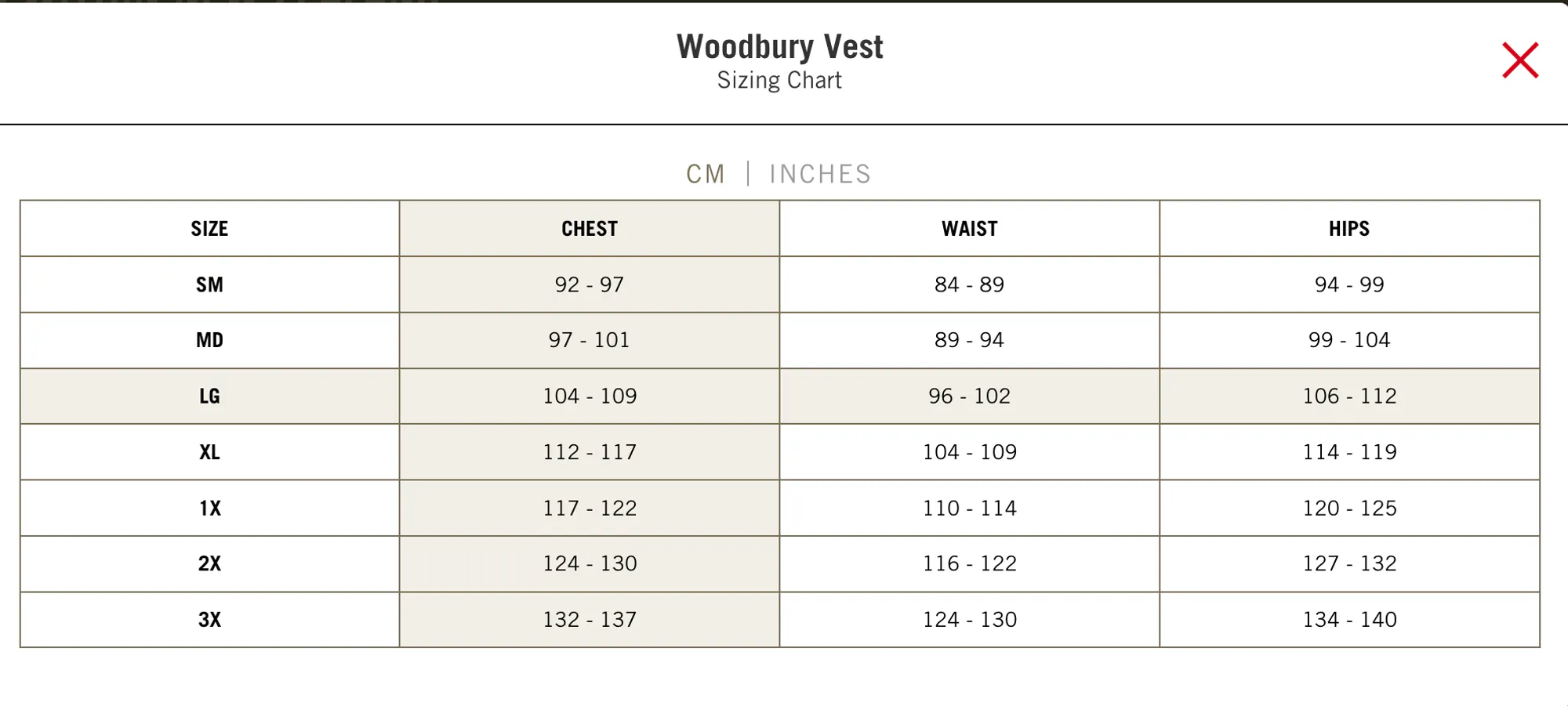Image resolution: width=1568 pixels, height=706 pixels.
Task: Click the SIZE column header
Action: pyautogui.click(x=209, y=229)
